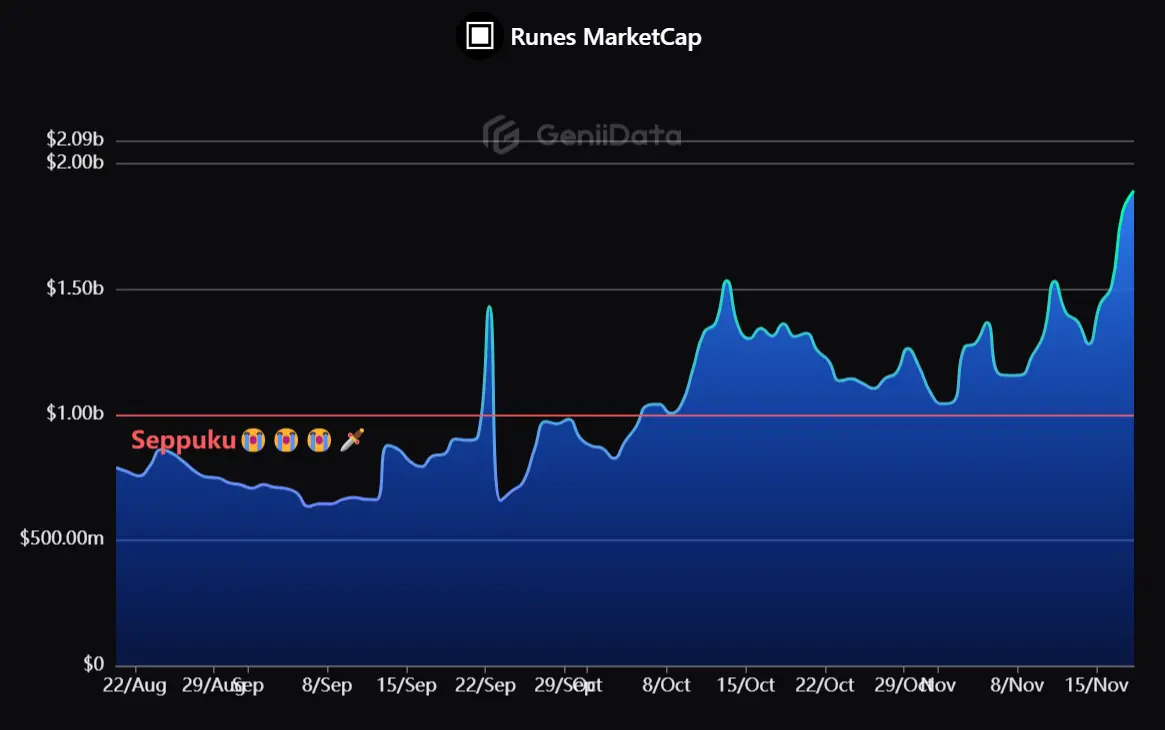Screen dimensions: 1165x730
Task: Click the crying emoji right after Seppuku text
Action: click(x=253, y=440)
